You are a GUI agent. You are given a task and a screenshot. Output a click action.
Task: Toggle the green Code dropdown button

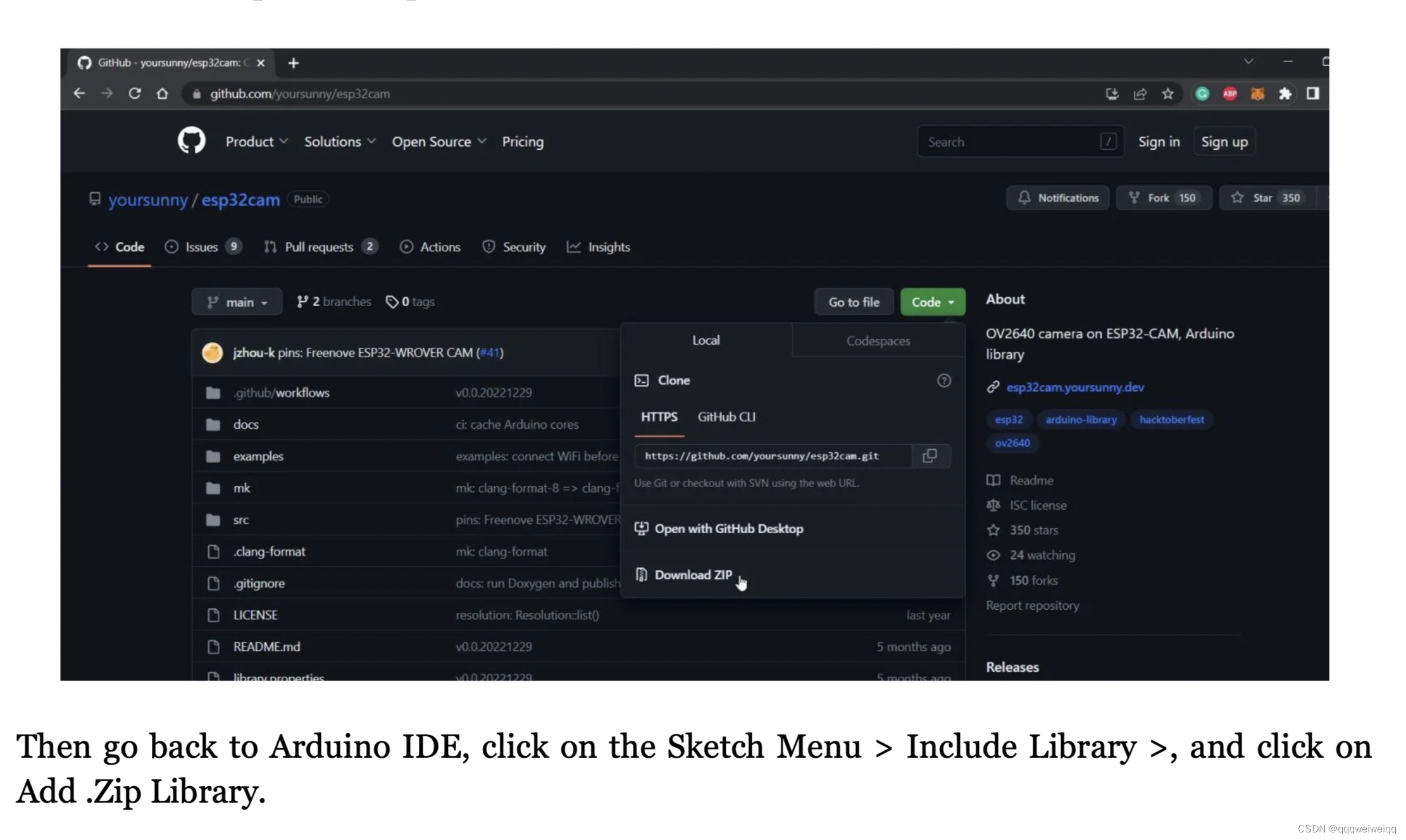(933, 302)
